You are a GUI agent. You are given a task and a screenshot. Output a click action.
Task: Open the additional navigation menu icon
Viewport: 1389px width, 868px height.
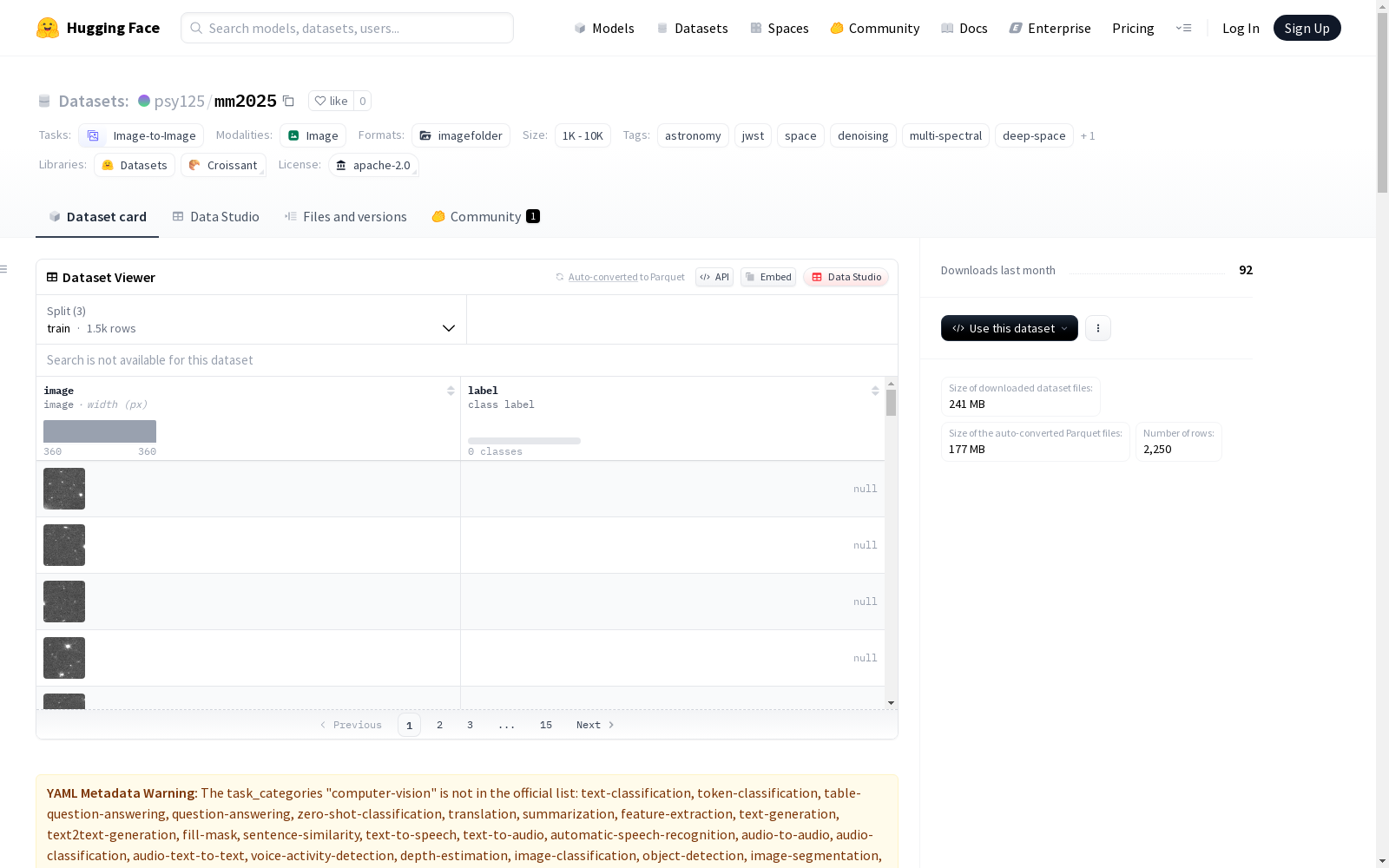coord(1183,28)
